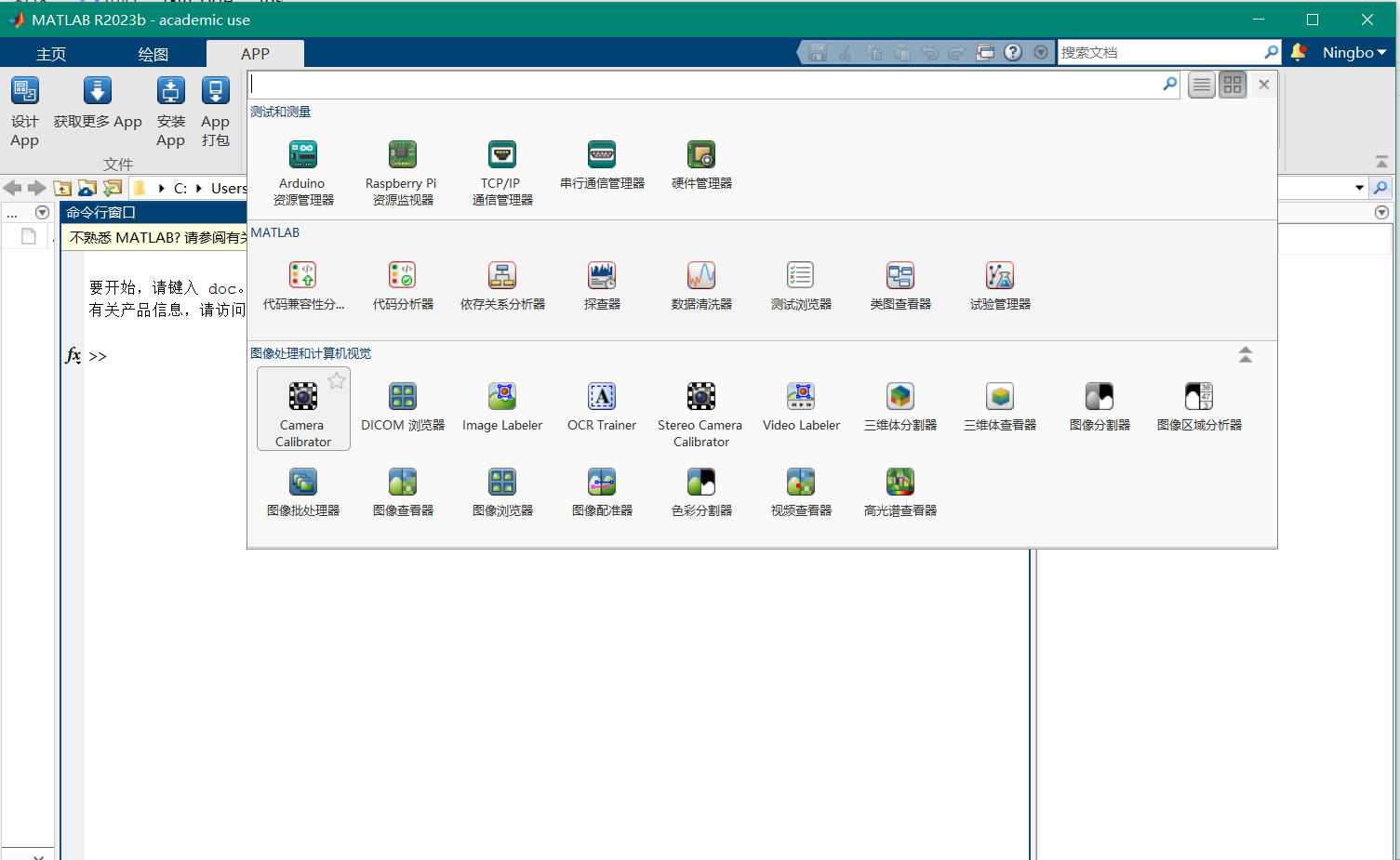Open 依存关系分析器 app
The width and height of the screenshot is (1400, 860).
click(502, 285)
